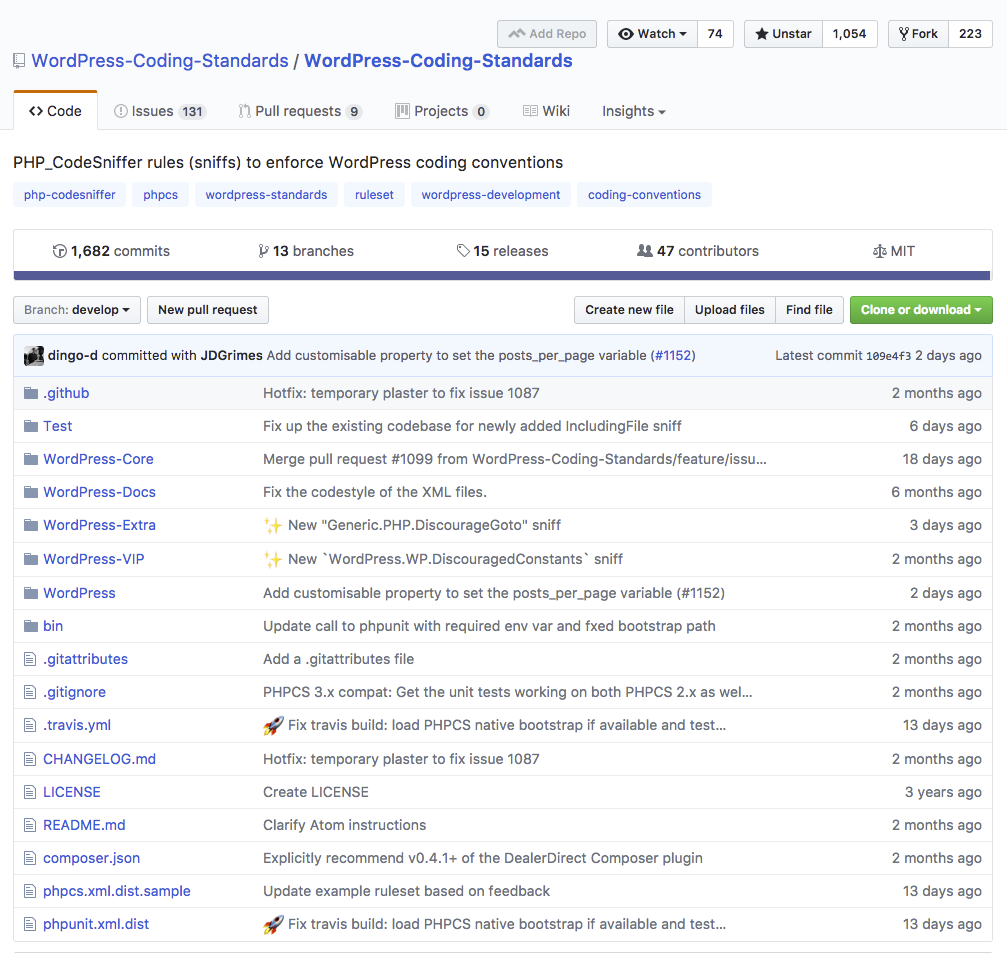The width and height of the screenshot is (1007, 953).
Task: Open the Pull requests tab
Action: pyautogui.click(x=300, y=112)
